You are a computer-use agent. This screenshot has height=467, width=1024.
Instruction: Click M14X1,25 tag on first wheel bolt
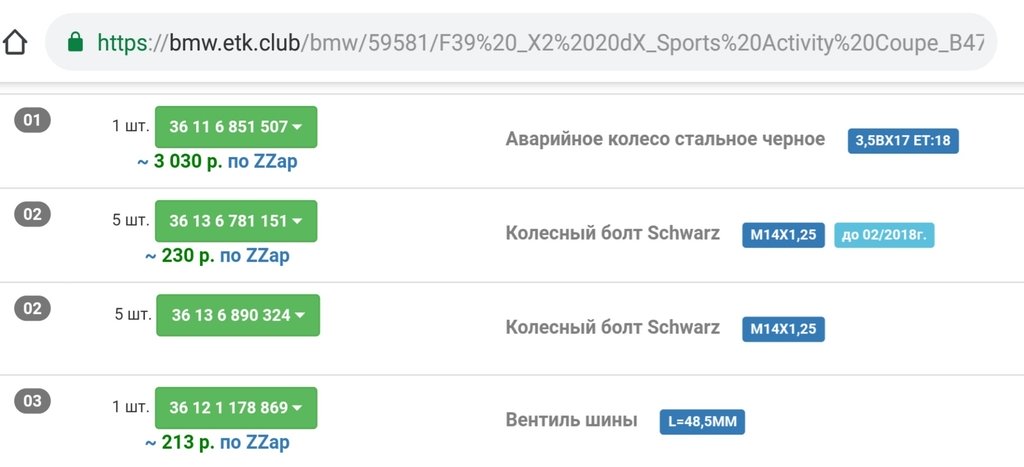click(783, 235)
